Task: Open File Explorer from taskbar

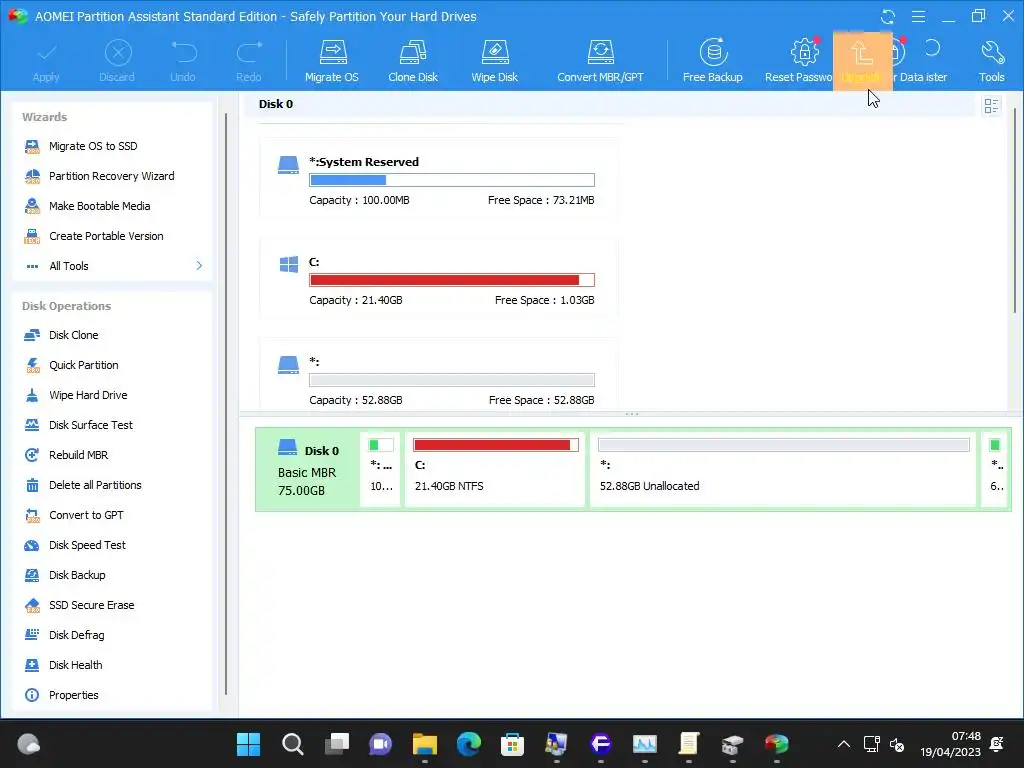Action: pos(424,744)
